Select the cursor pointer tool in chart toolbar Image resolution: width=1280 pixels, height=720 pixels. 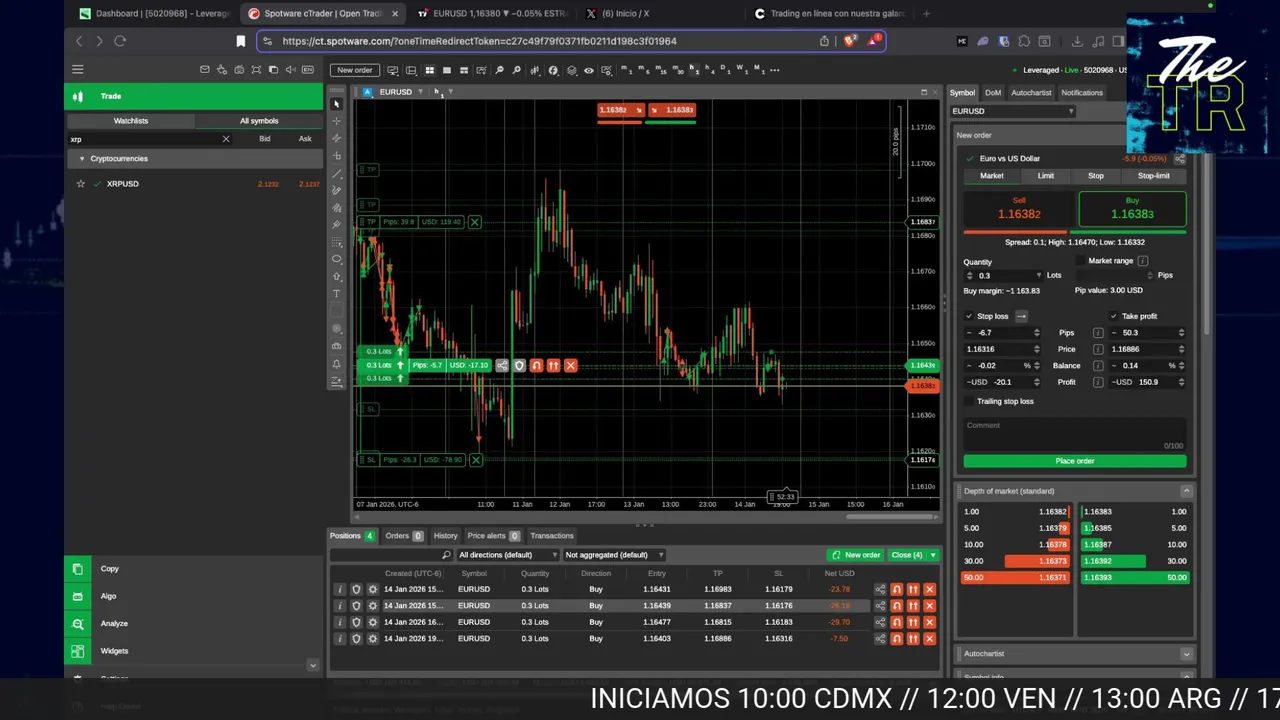click(x=337, y=104)
